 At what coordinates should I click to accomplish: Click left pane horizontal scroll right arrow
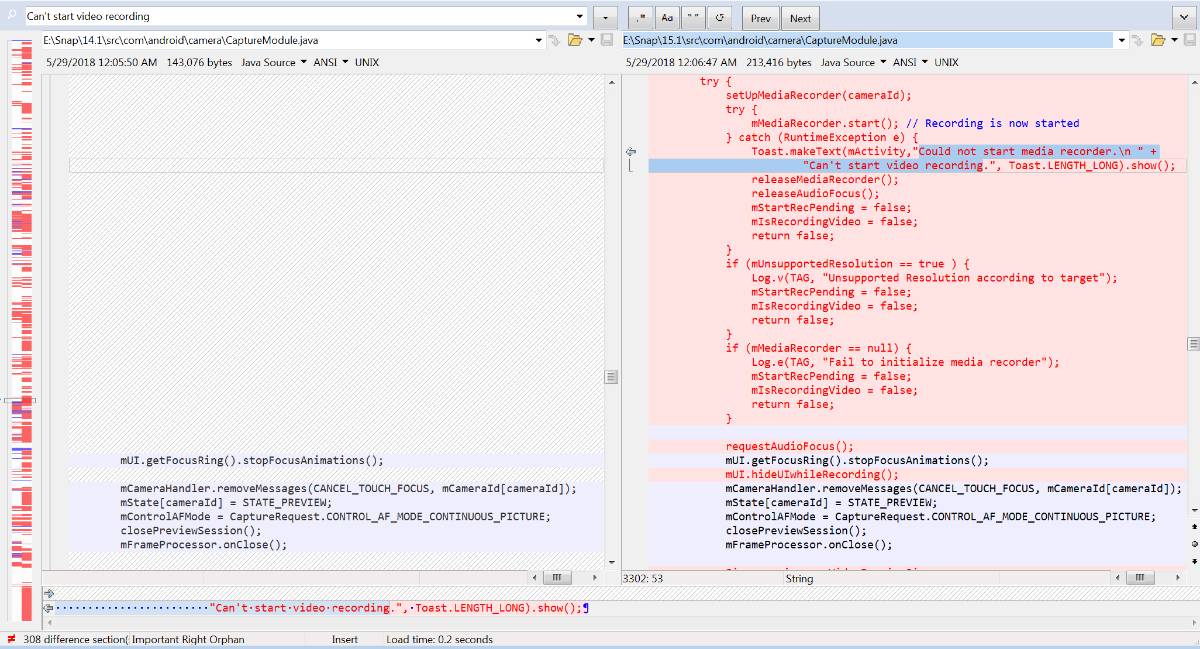pos(596,578)
